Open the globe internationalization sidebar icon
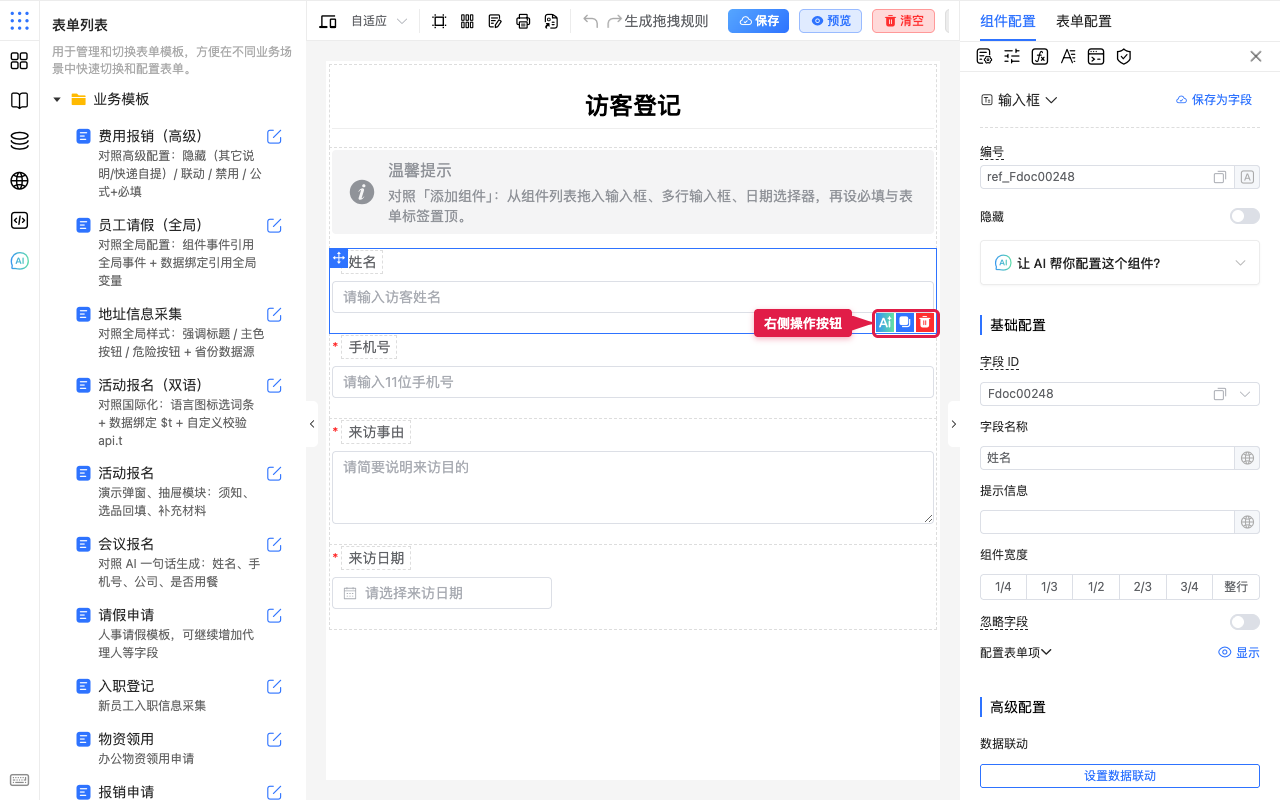Viewport: 1280px width, 800px height. [x=19, y=181]
